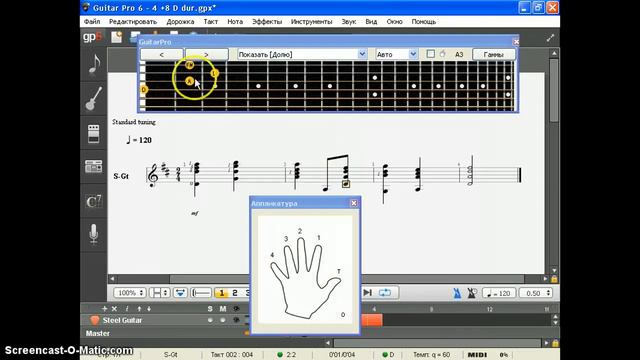The width and height of the screenshot is (640, 360).
Task: Select voice 2 in the bottom toolbar
Action: pyautogui.click(x=235, y=293)
